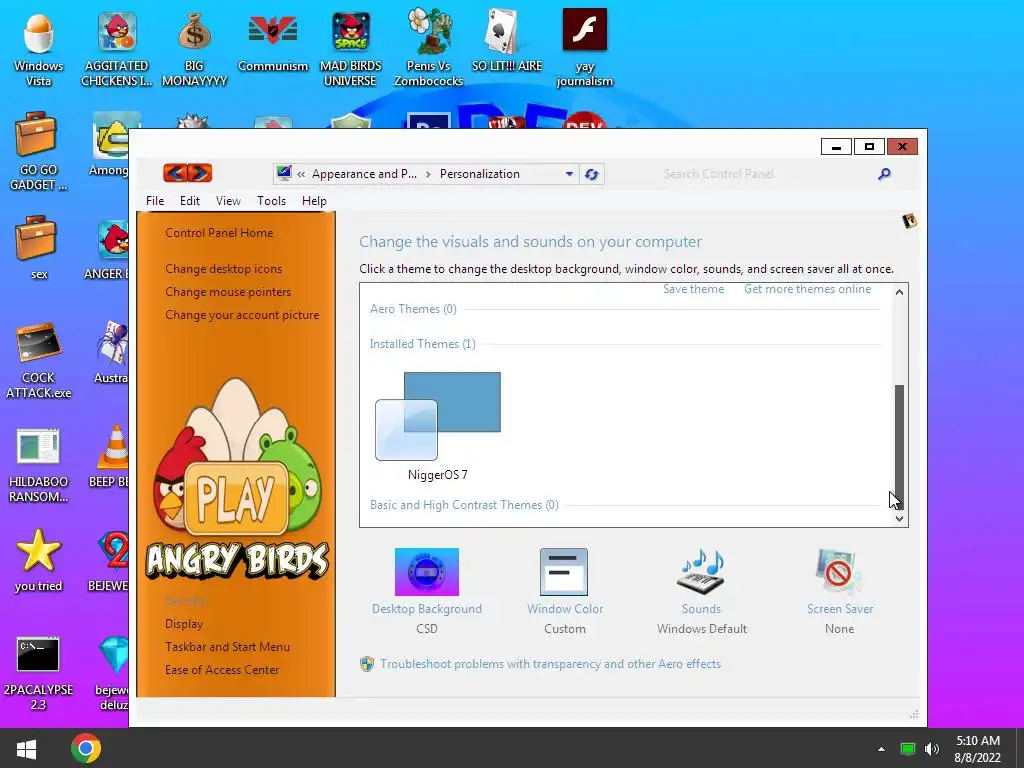Click the search magnifier icon
The width and height of the screenshot is (1024, 768).
click(x=884, y=174)
